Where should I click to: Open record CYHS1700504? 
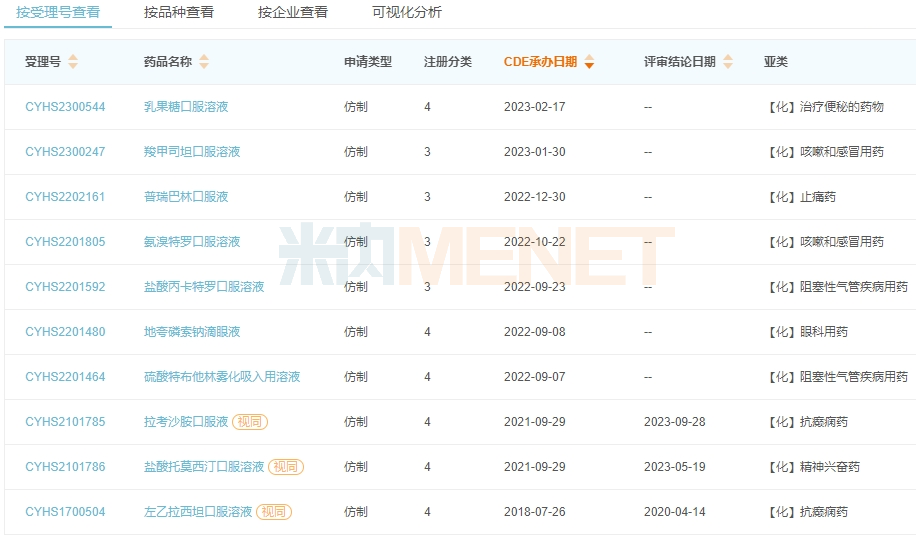click(65, 512)
